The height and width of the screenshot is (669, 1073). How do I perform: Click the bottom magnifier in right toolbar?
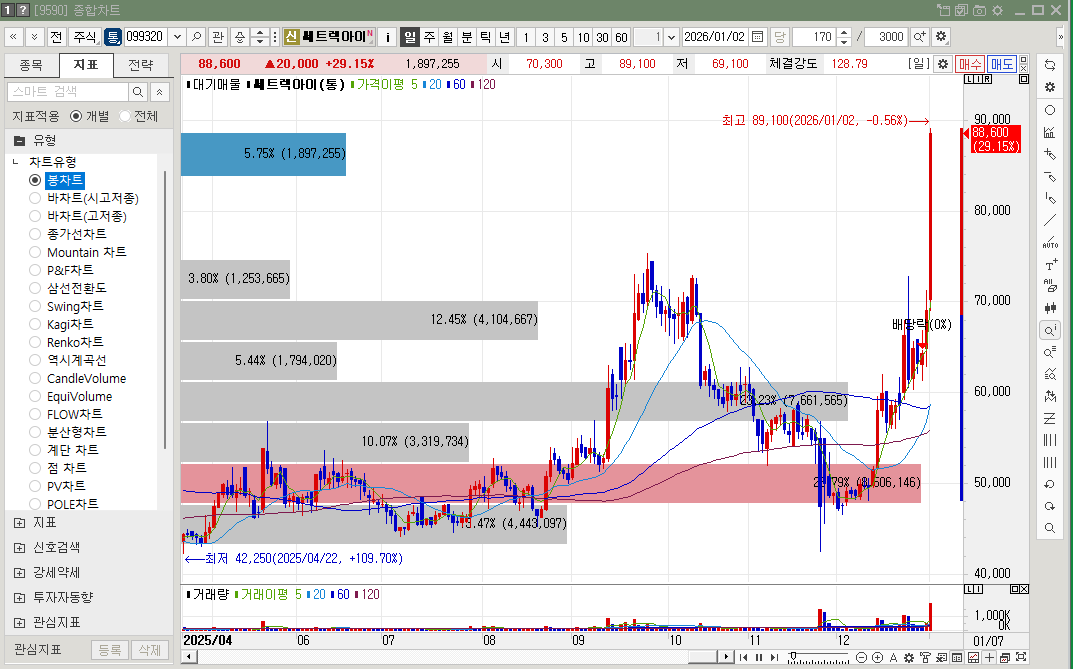[1050, 528]
